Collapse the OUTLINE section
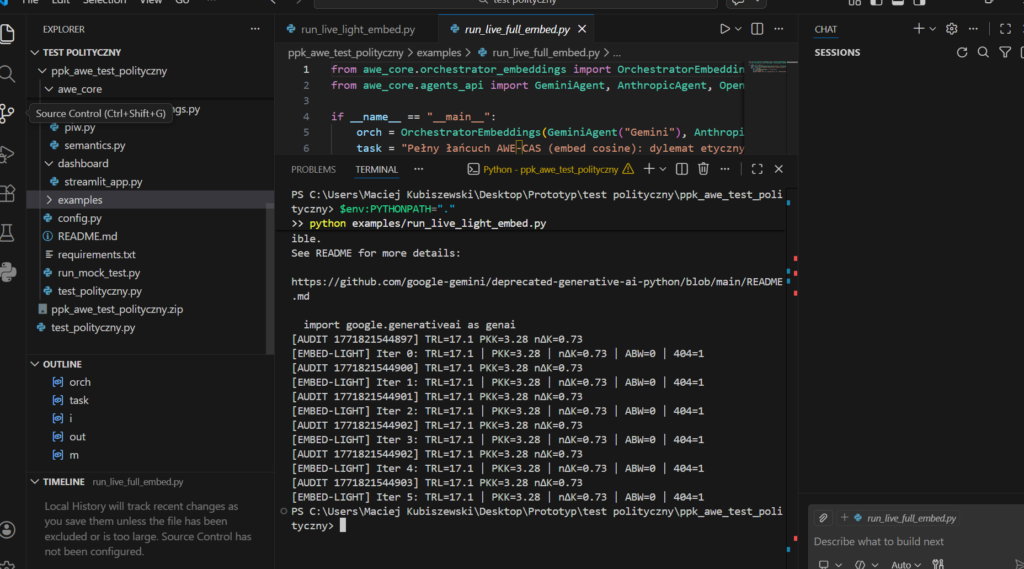Screen dimensions: 1024x569 (x=62, y=364)
